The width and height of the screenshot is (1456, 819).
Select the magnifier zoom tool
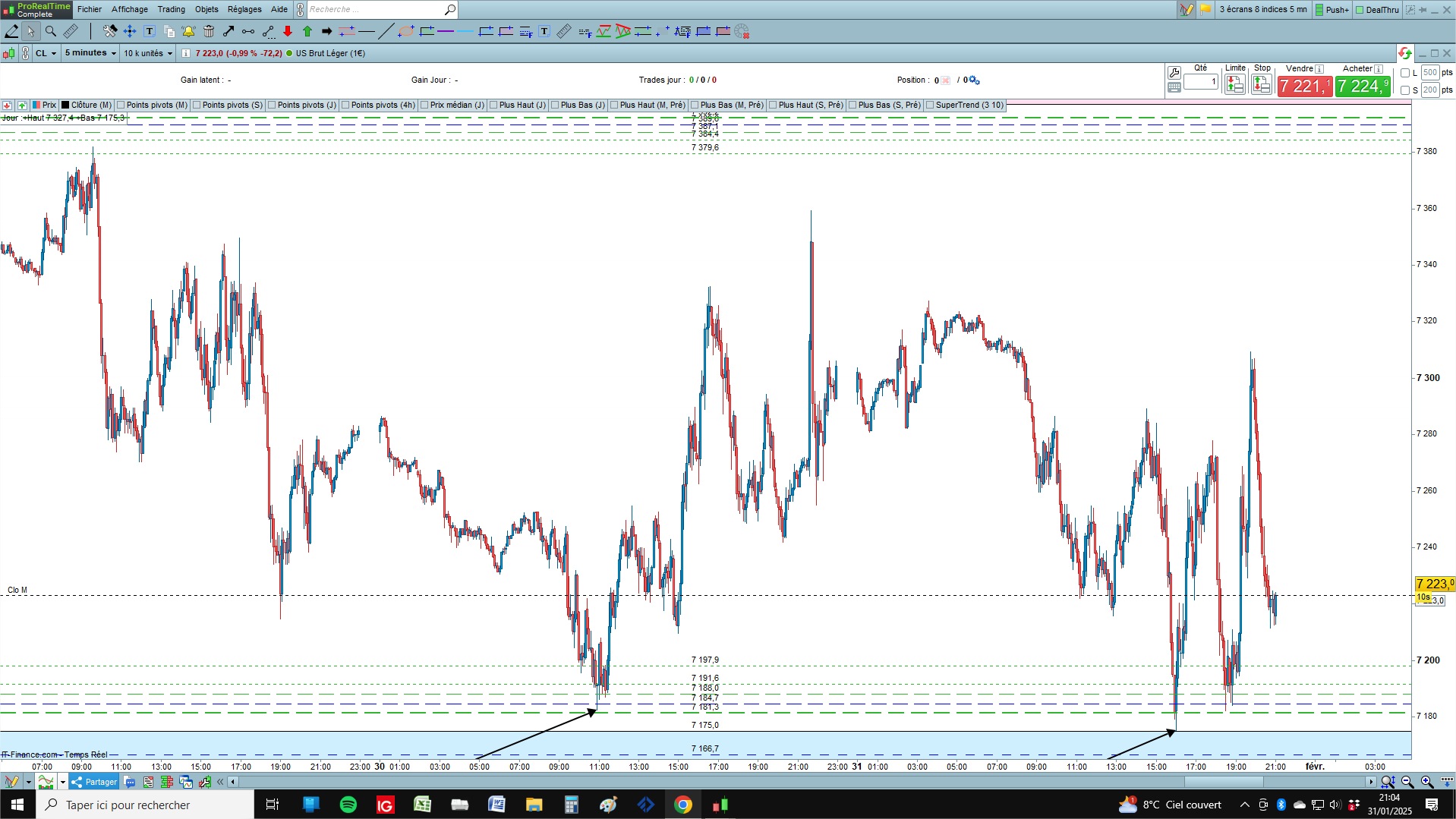coord(51,31)
